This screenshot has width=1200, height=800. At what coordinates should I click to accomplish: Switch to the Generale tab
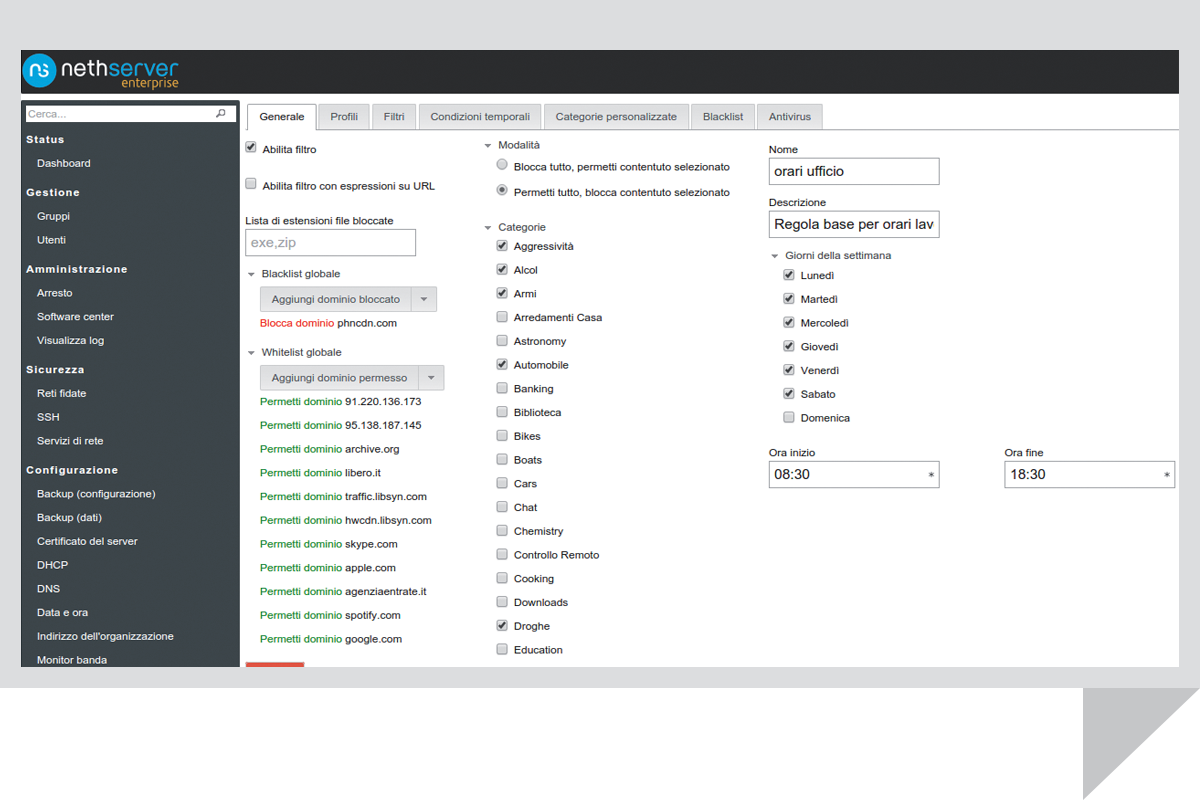pyautogui.click(x=282, y=117)
